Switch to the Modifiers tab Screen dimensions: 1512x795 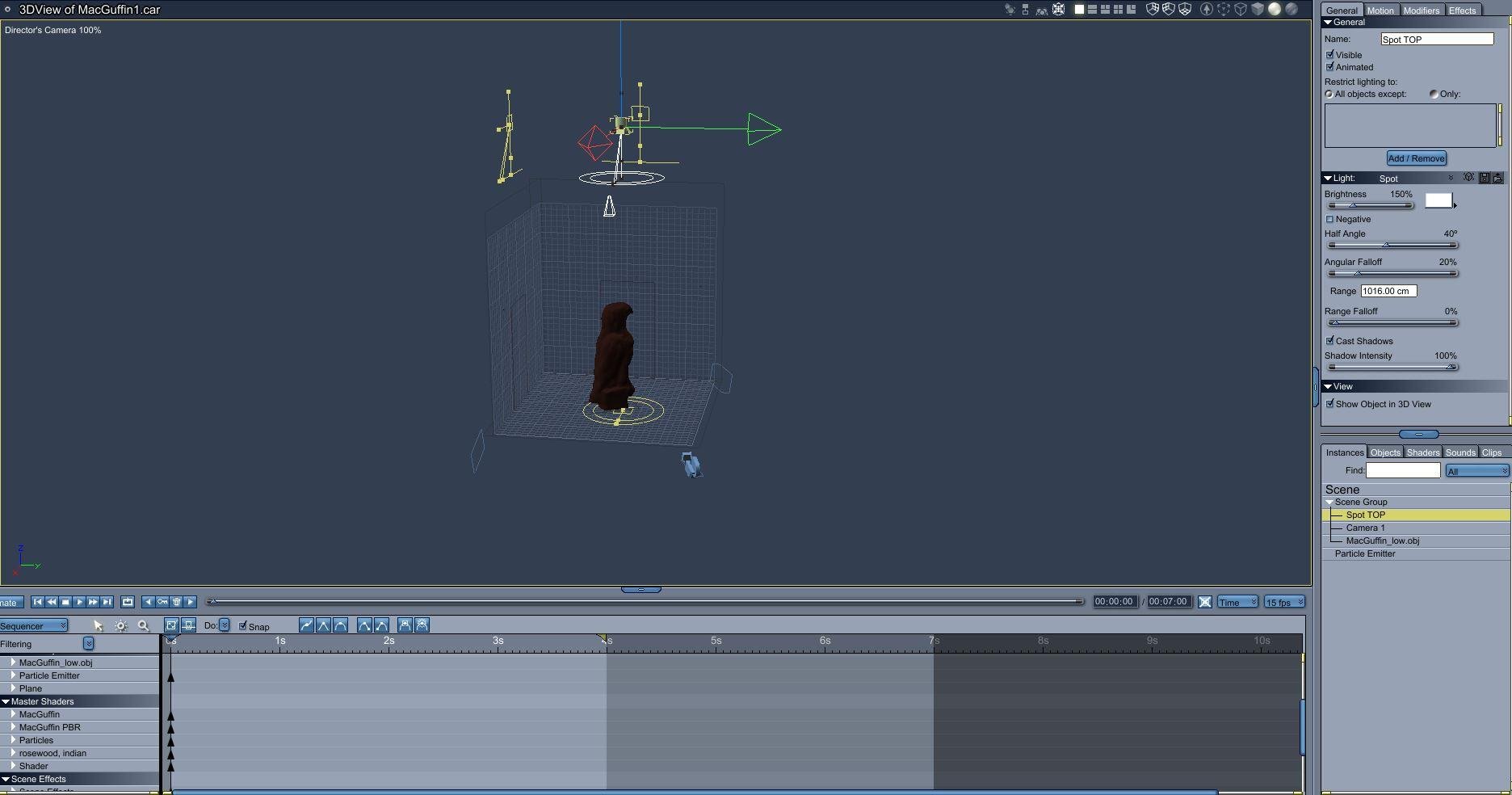pos(1422,11)
